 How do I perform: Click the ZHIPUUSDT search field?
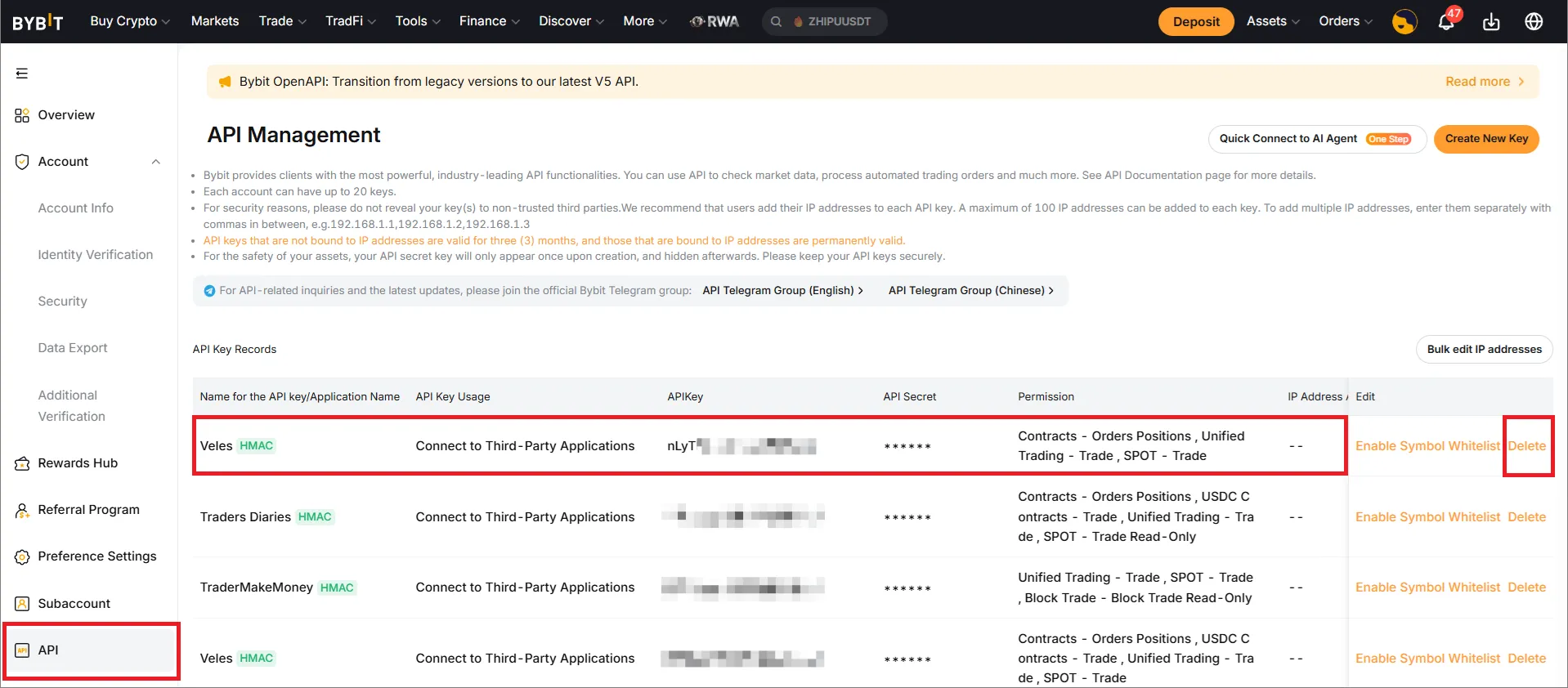[x=824, y=21]
